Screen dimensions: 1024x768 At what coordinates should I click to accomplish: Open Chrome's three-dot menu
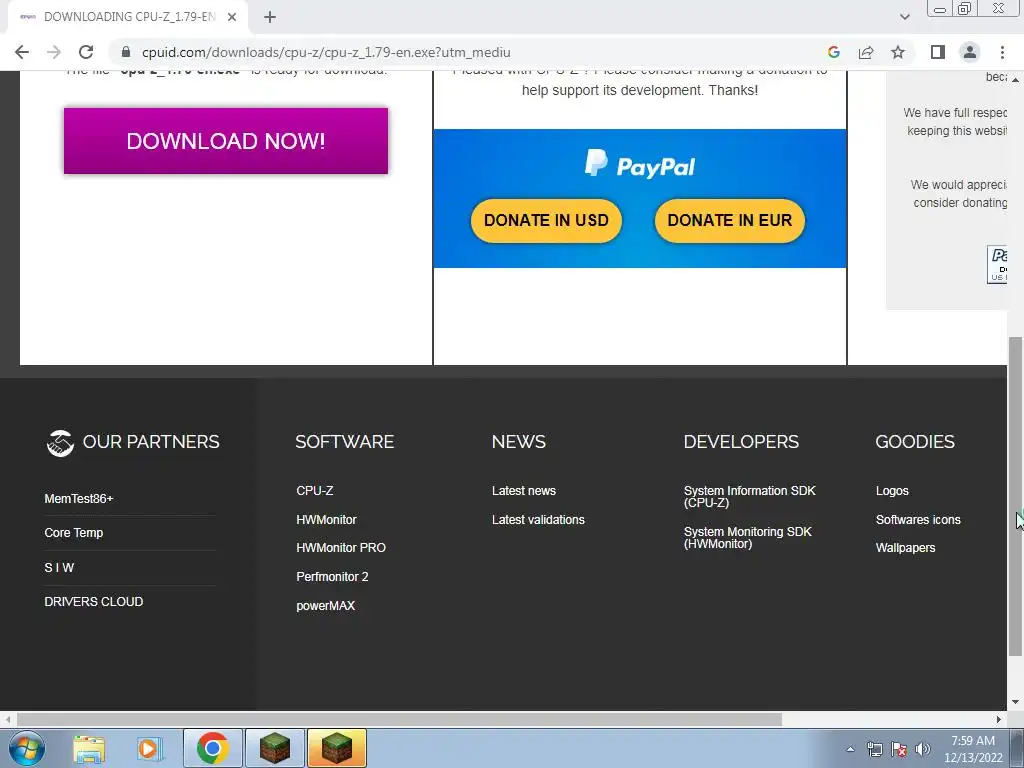pos(1002,52)
